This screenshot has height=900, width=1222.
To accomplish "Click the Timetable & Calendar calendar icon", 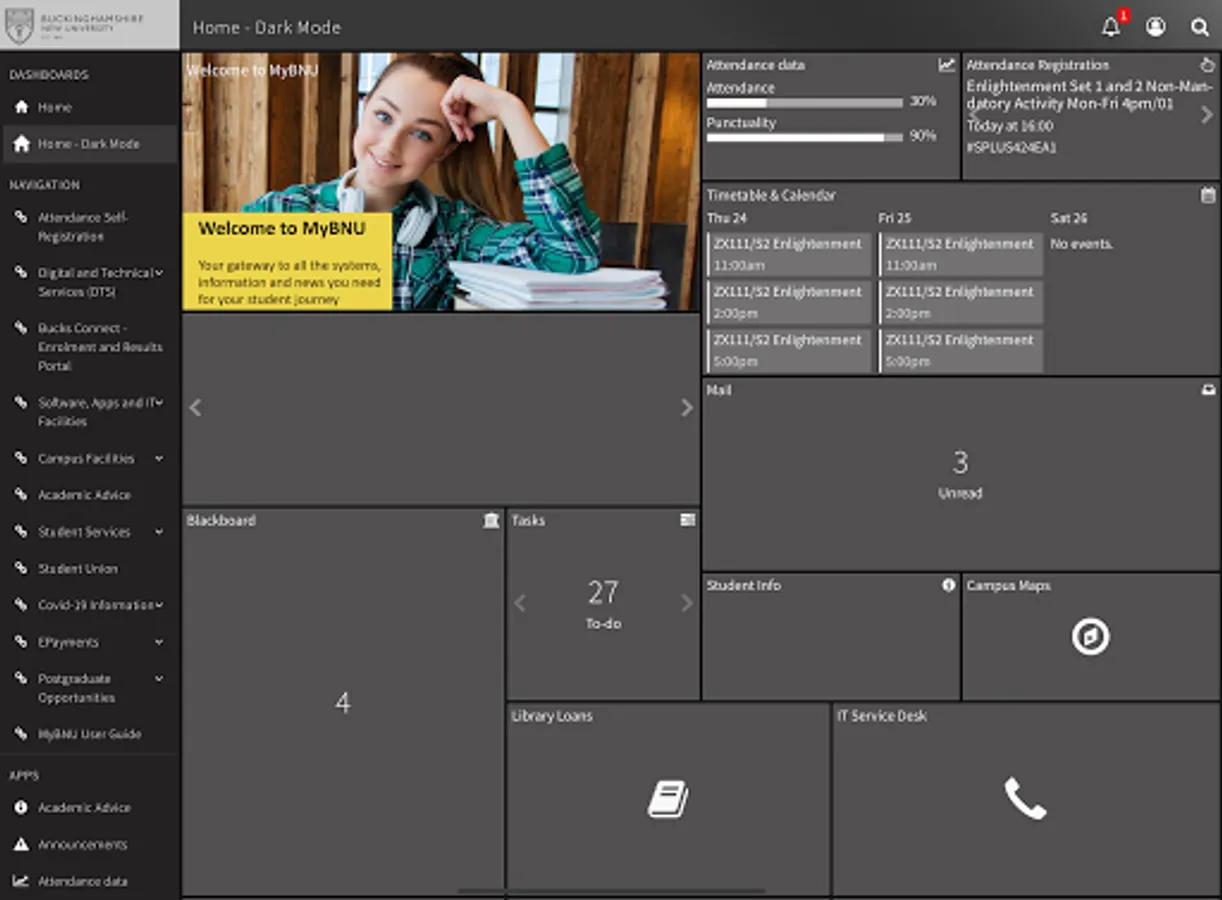I will pyautogui.click(x=1208, y=195).
